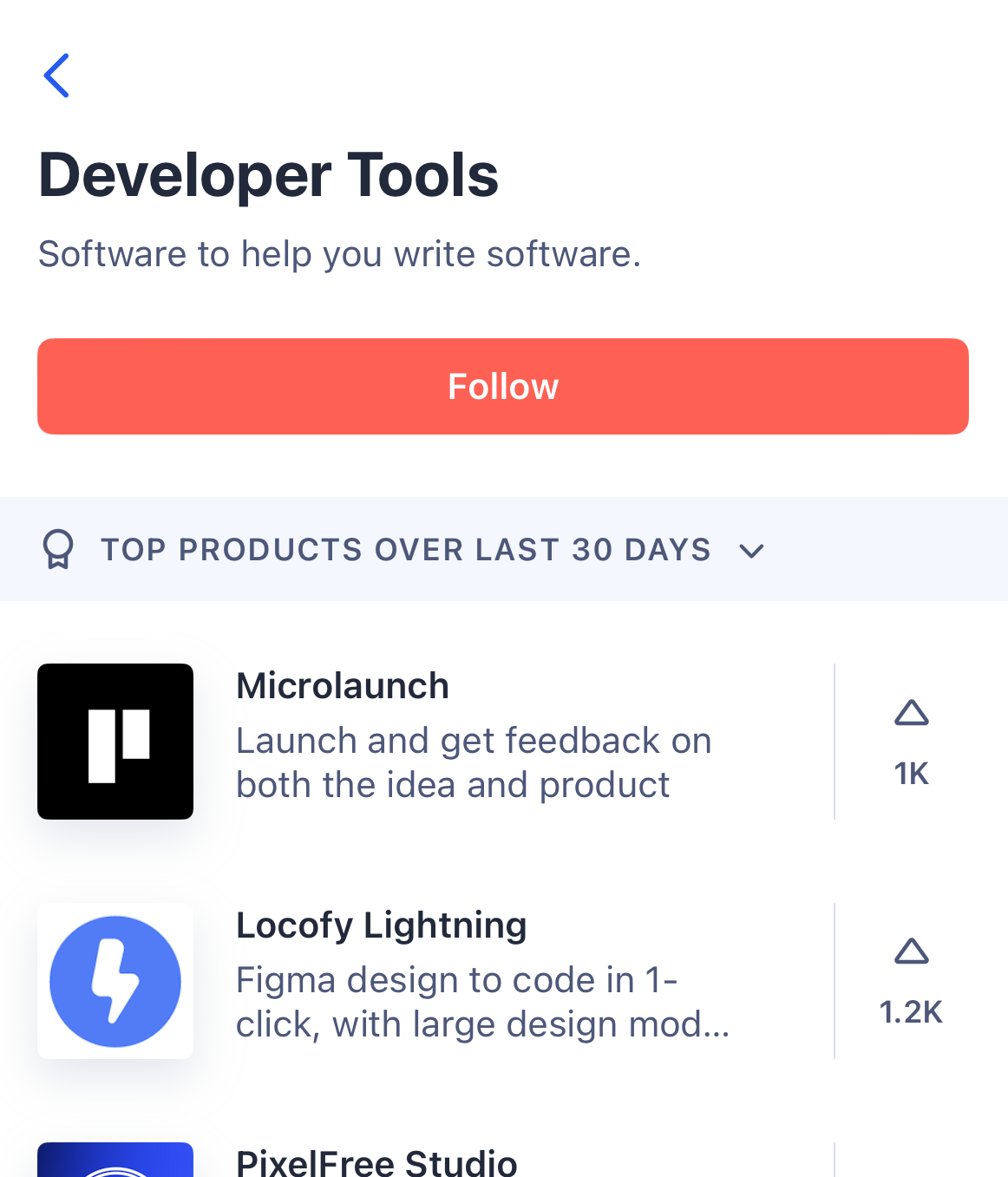This screenshot has height=1177, width=1008.
Task: Open the Microlaunch logo thumbnail
Action: point(115,742)
